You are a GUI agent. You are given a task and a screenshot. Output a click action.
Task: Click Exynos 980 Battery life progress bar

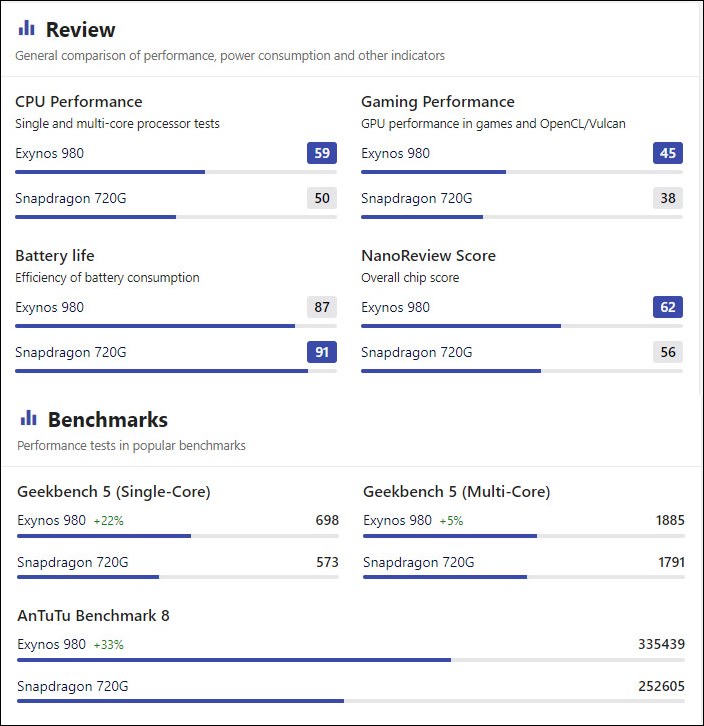coord(176,326)
